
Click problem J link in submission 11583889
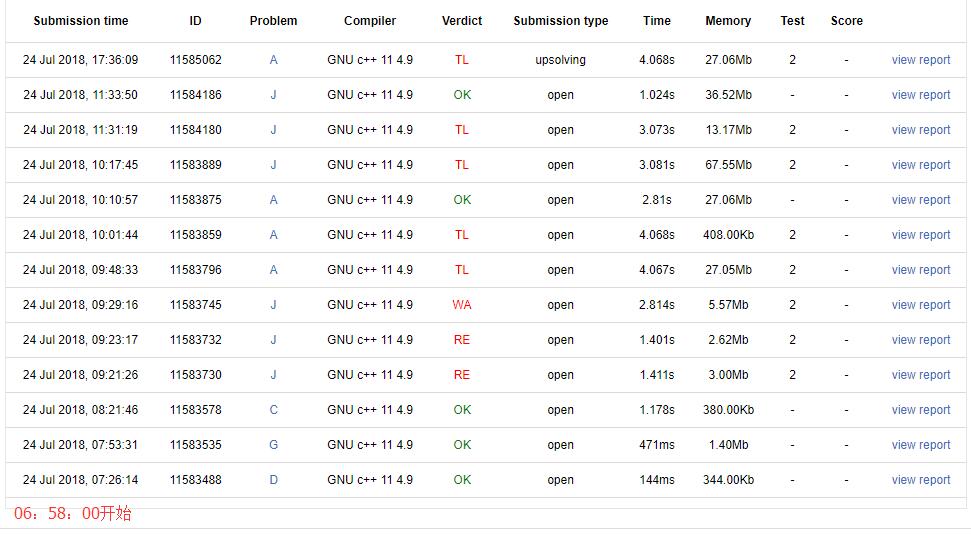(273, 165)
